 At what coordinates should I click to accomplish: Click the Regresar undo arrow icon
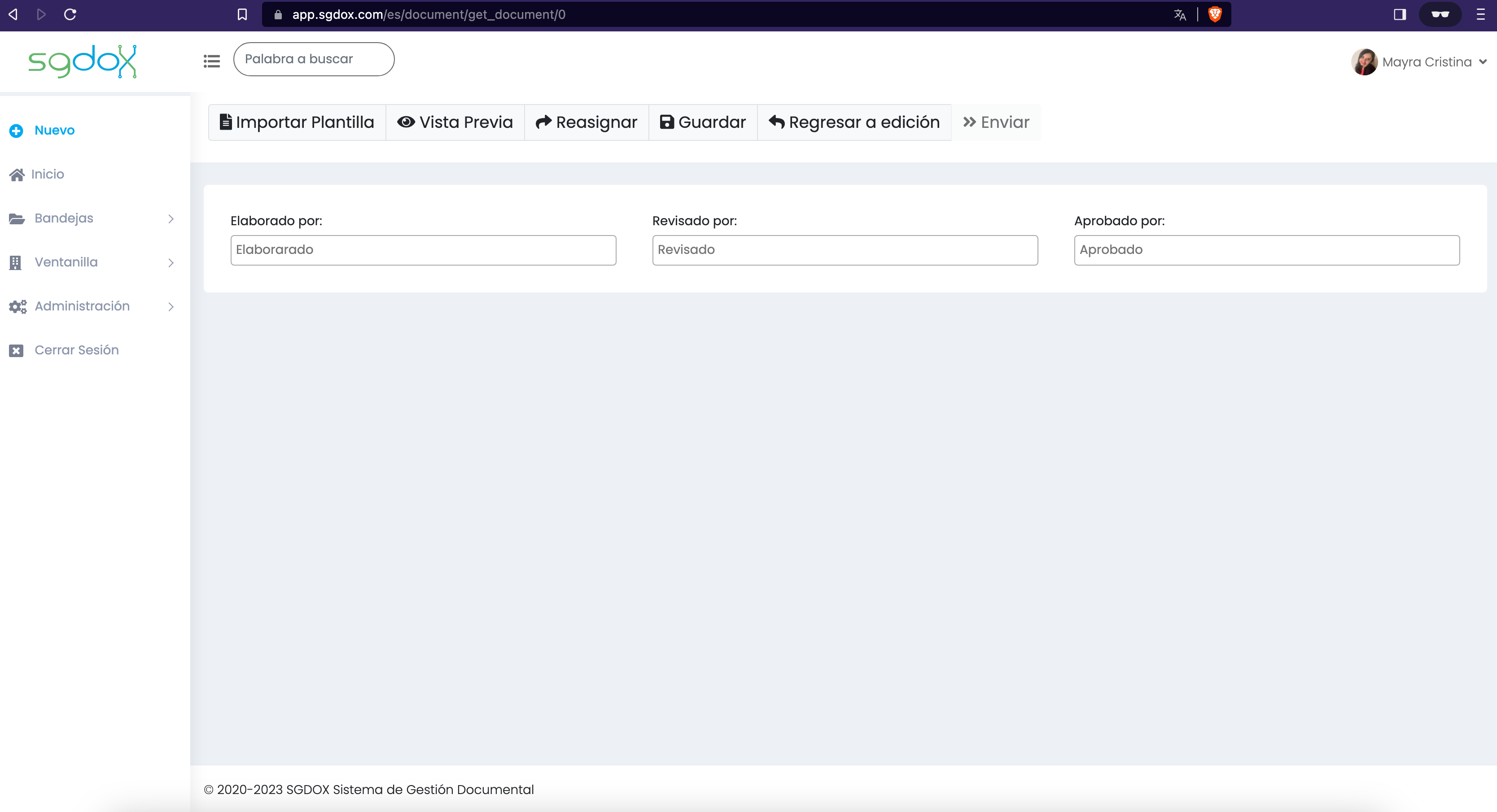point(776,122)
